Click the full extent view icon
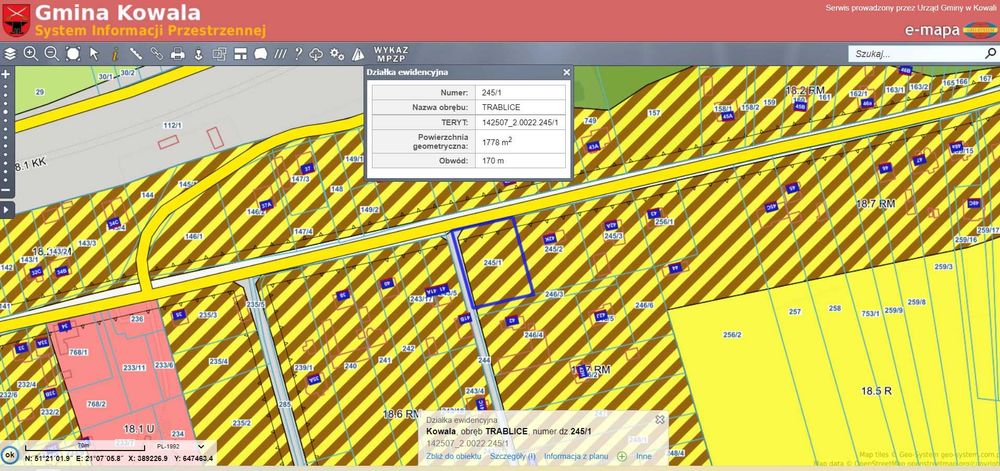 pyautogui.click(x=73, y=54)
